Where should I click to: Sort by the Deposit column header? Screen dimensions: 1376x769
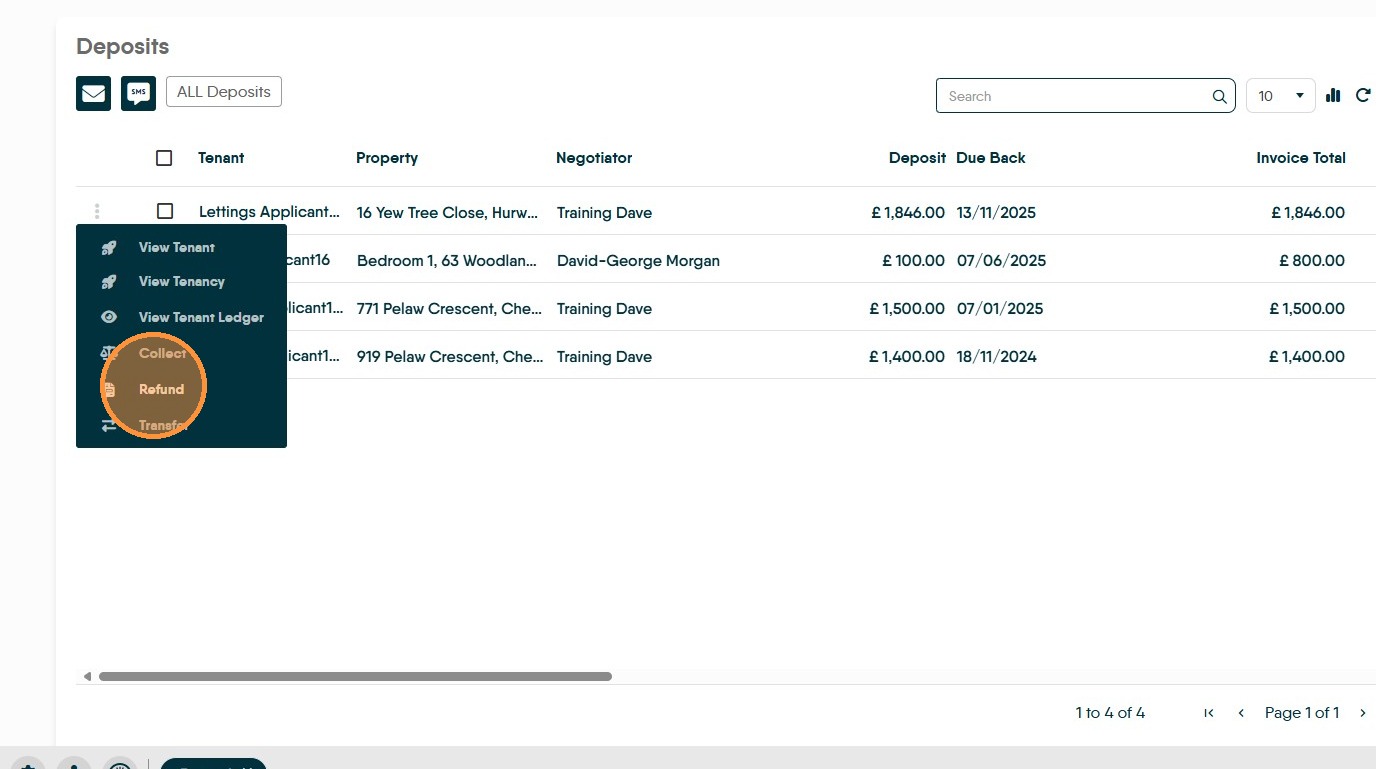click(x=917, y=158)
